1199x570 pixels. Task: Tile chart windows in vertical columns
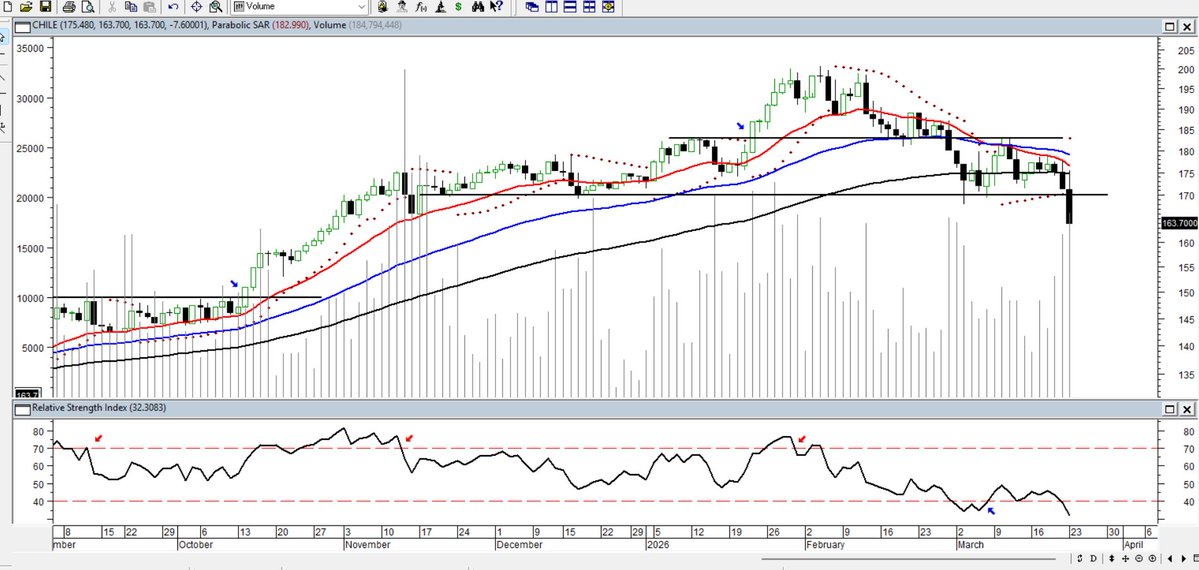point(551,7)
